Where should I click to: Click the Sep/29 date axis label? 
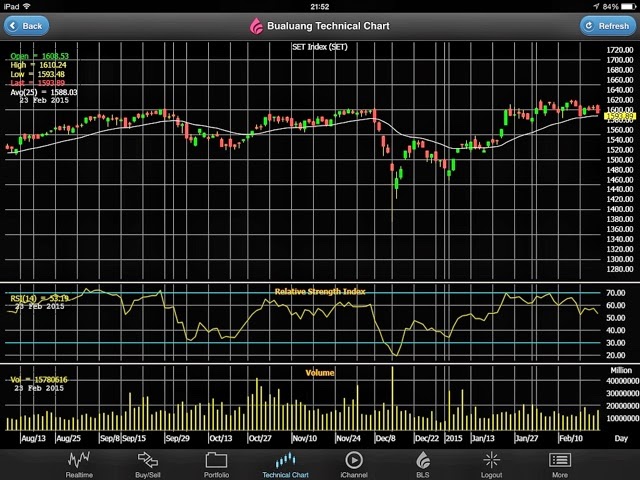click(178, 438)
